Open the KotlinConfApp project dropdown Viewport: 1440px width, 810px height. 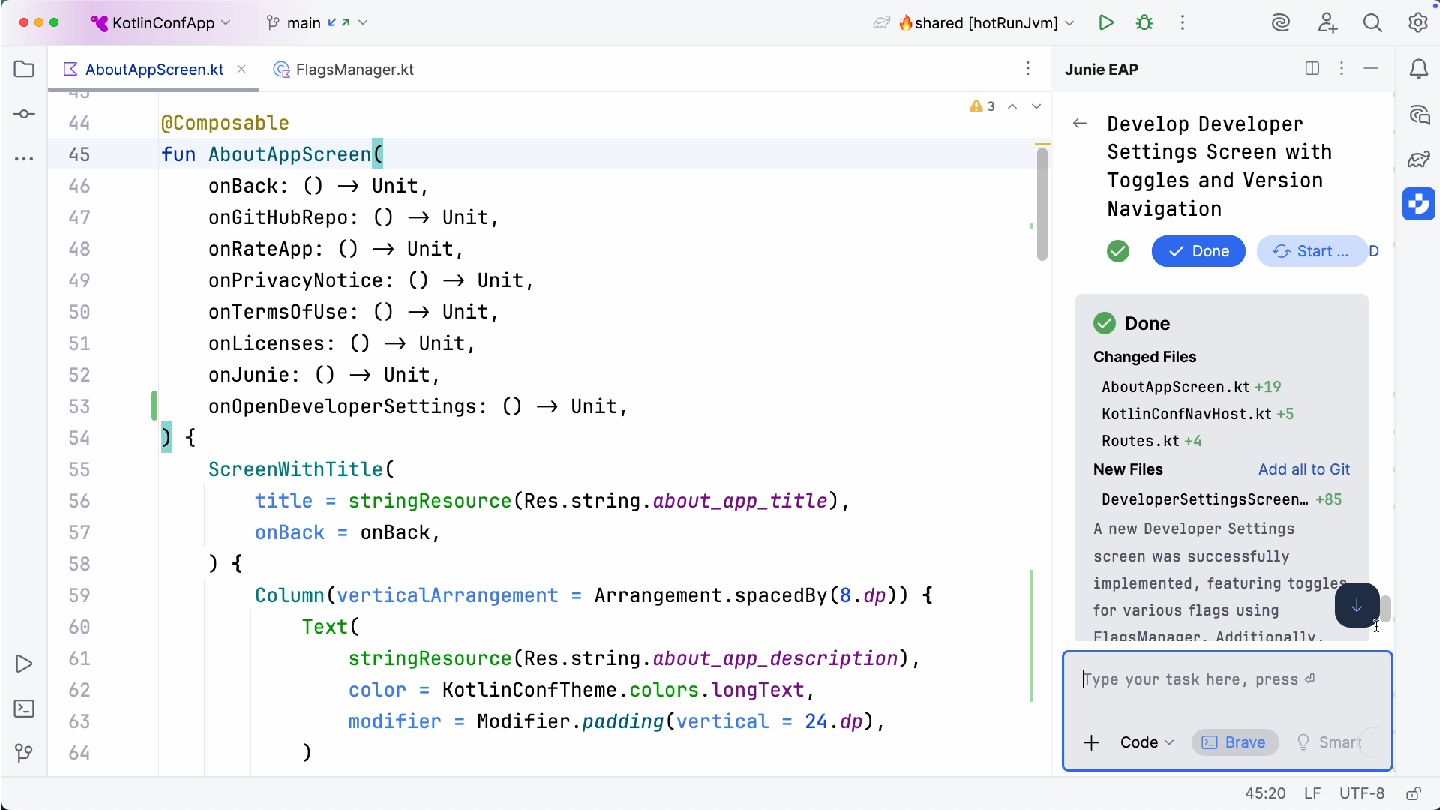(160, 22)
